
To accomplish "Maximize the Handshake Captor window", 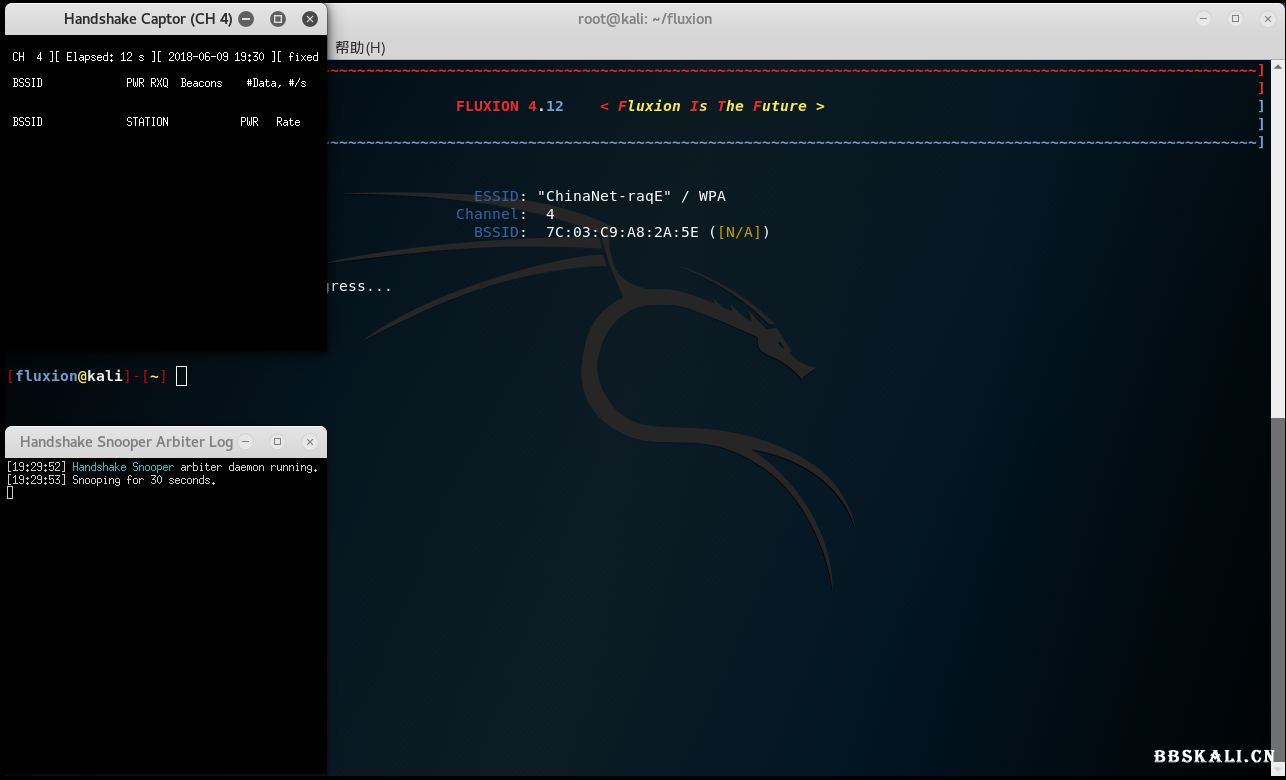I will (x=278, y=19).
